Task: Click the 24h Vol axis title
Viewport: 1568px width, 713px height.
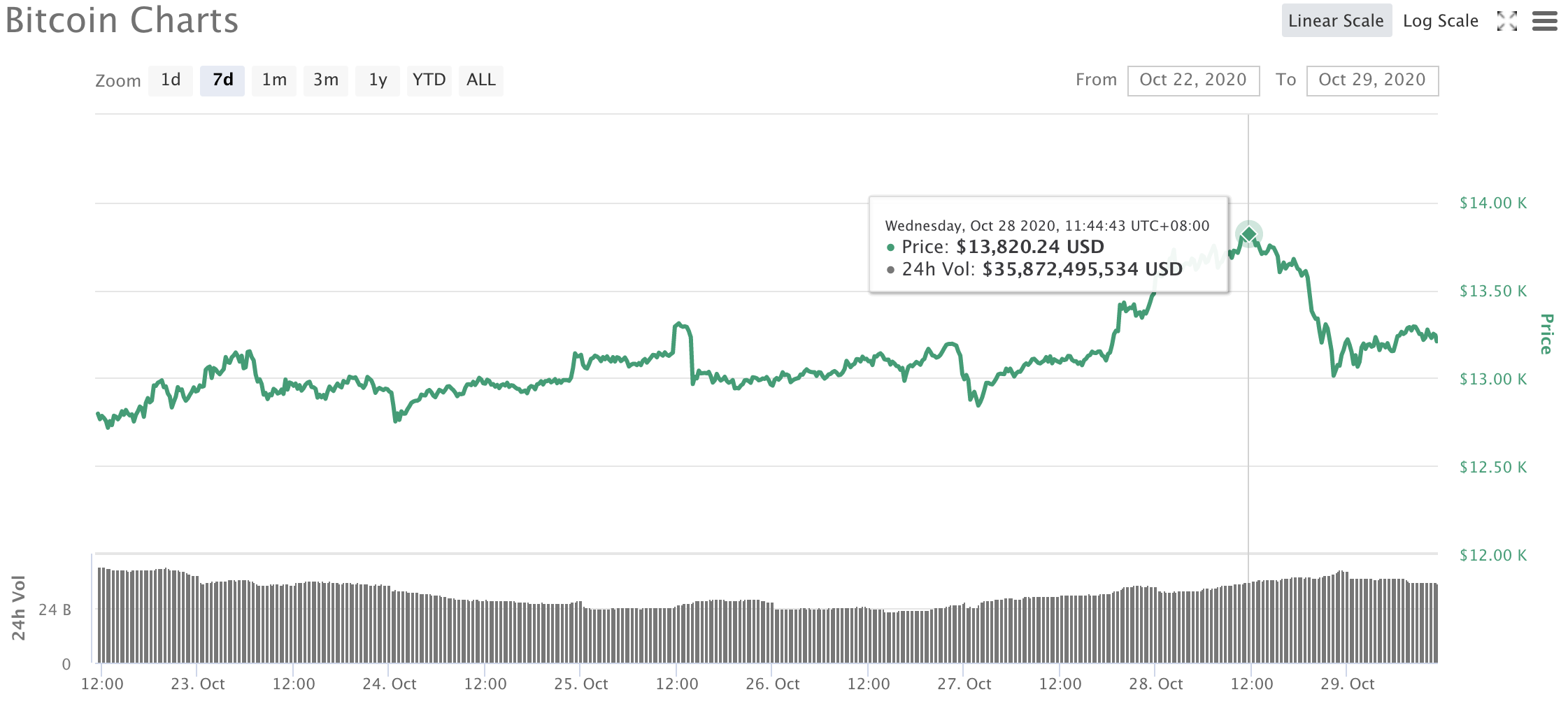Action: coord(19,608)
